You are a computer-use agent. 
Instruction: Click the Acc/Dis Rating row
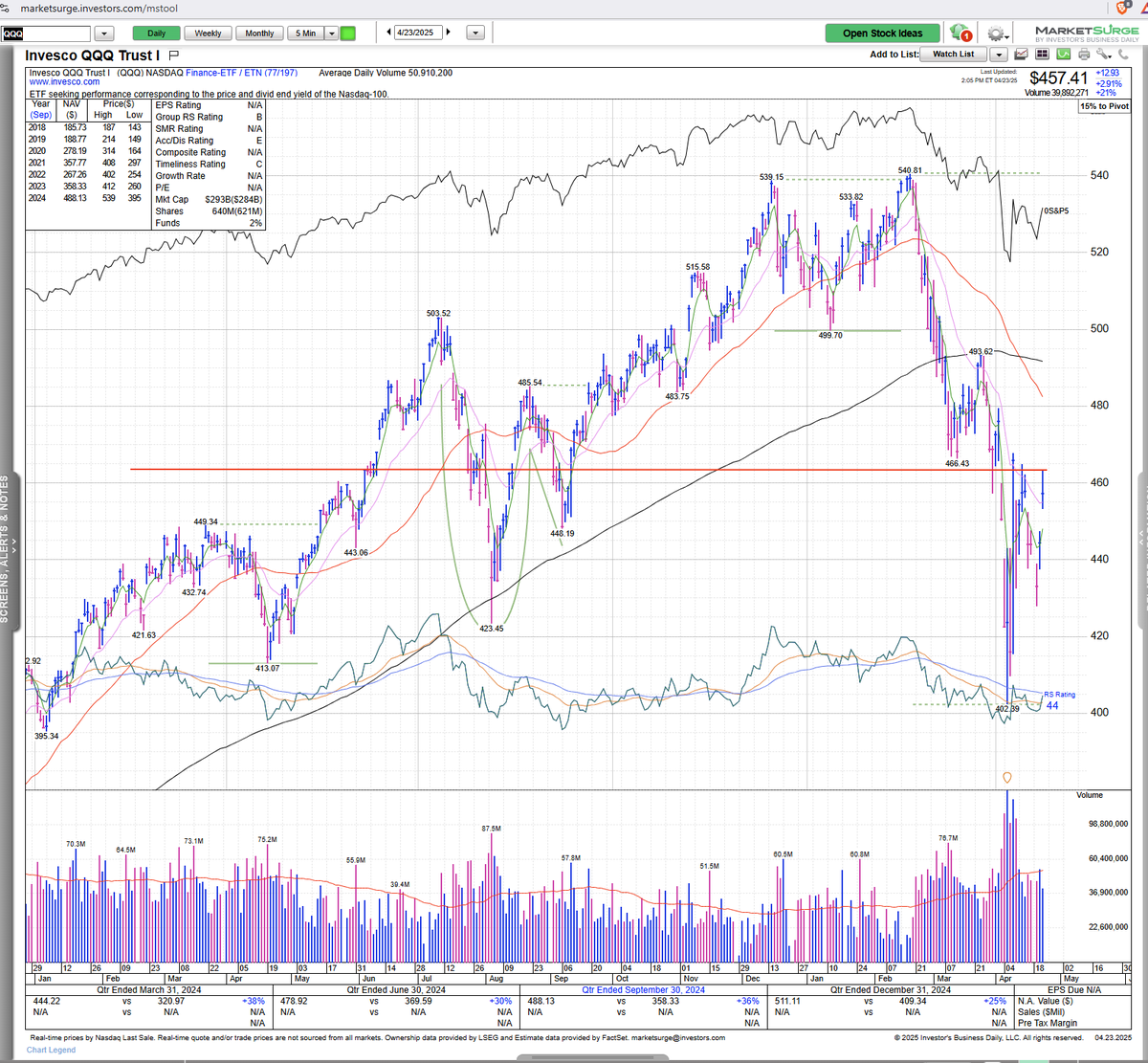point(210,141)
